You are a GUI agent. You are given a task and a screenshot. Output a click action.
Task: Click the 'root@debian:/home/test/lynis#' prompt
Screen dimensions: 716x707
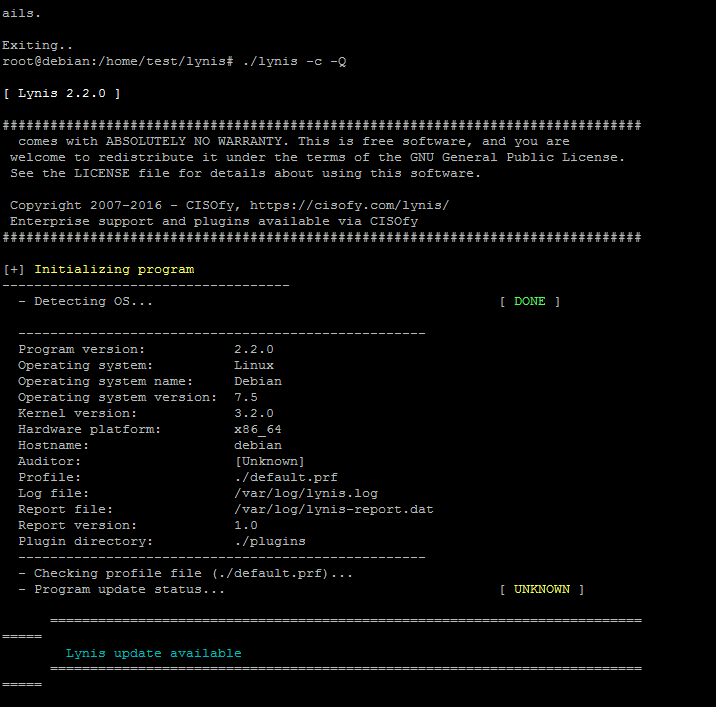pos(118,61)
